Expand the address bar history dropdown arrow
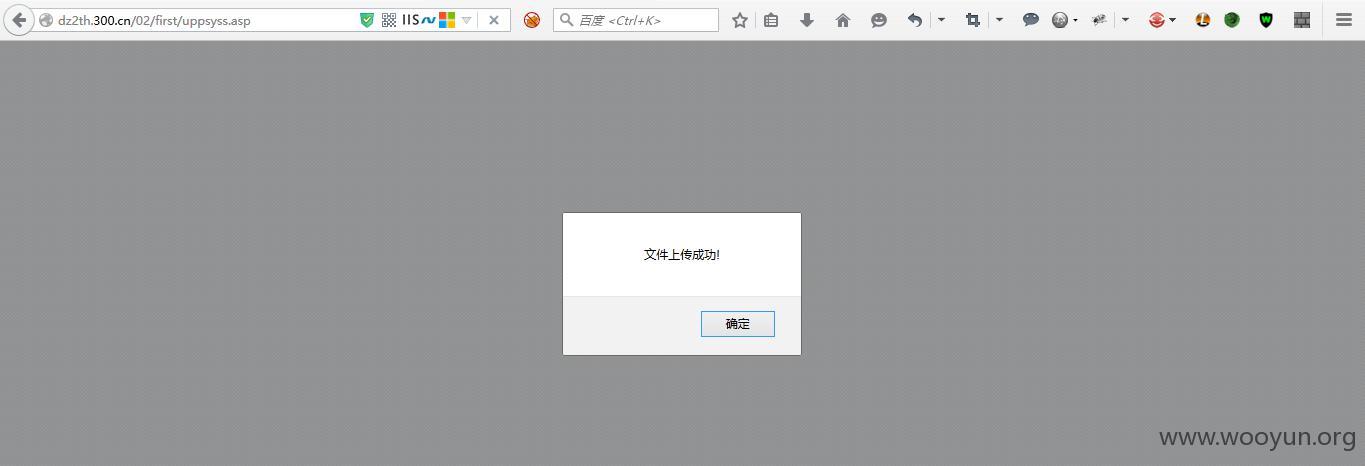Viewport: 1365px width, 466px height. pos(466,20)
